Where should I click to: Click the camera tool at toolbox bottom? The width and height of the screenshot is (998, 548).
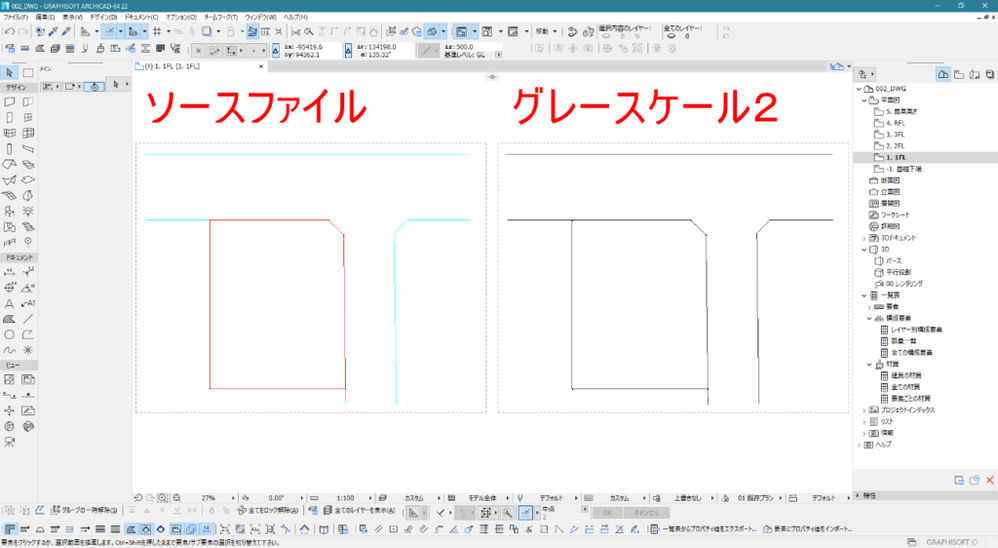coord(10,442)
